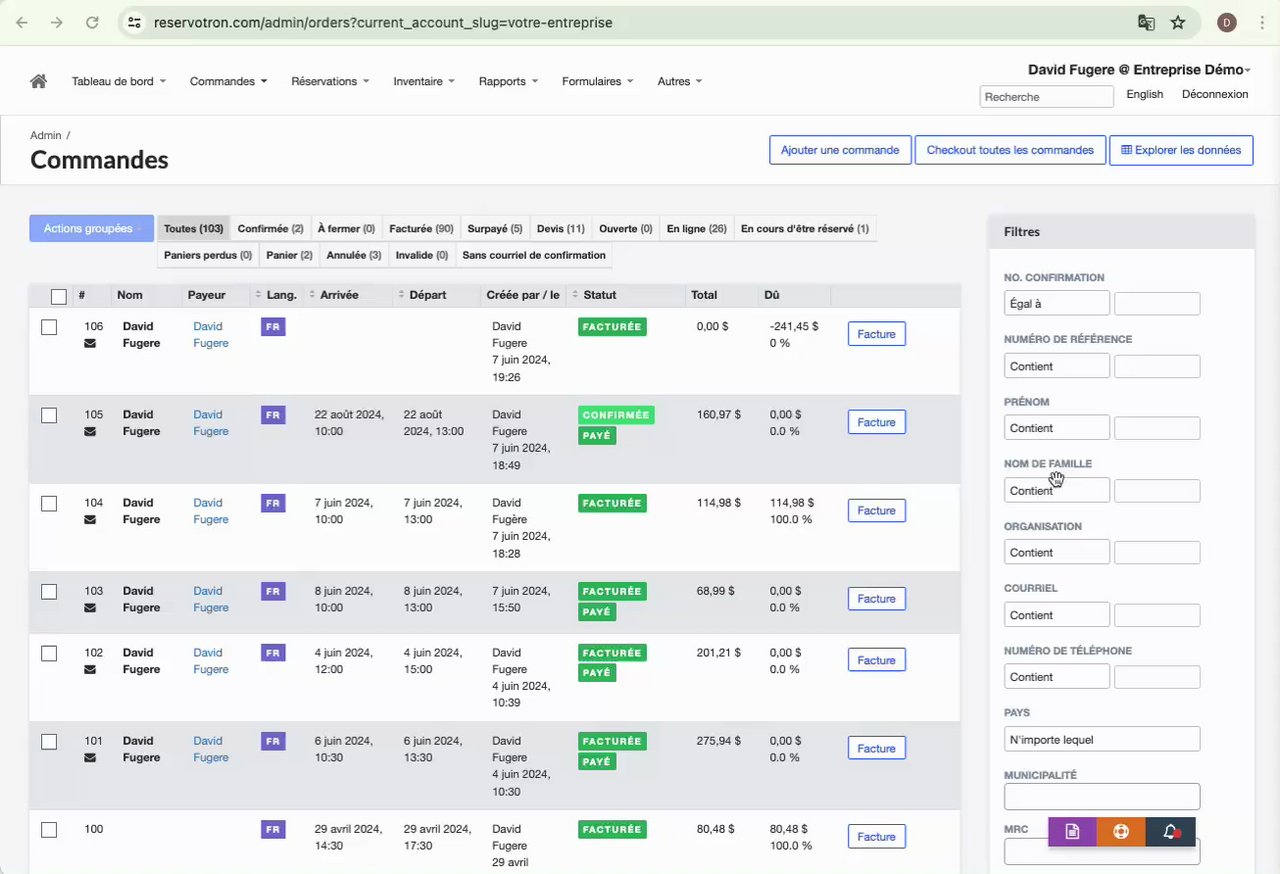Click the envelope icon under order 103
This screenshot has height=874, width=1280.
(90, 608)
